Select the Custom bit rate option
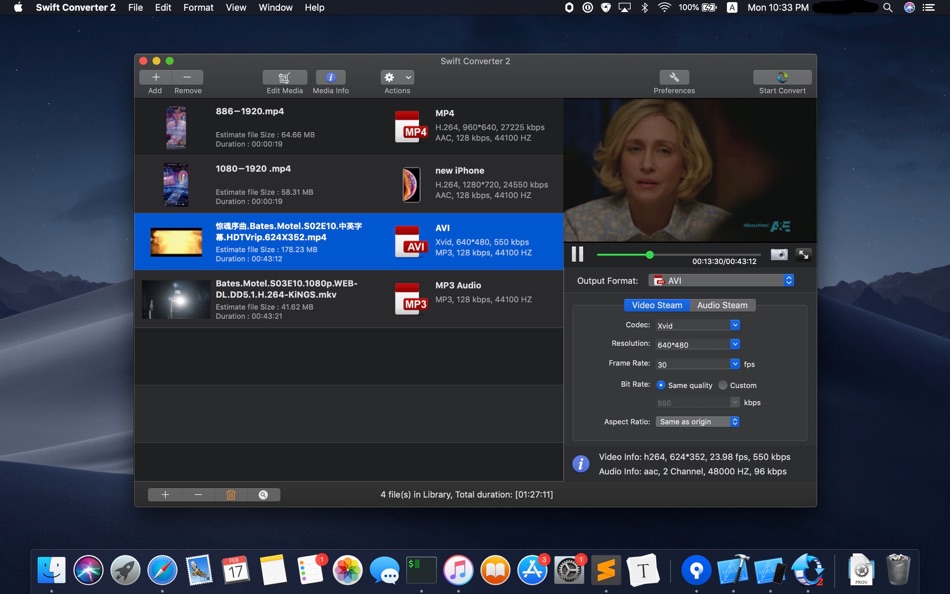 pyautogui.click(x=723, y=384)
